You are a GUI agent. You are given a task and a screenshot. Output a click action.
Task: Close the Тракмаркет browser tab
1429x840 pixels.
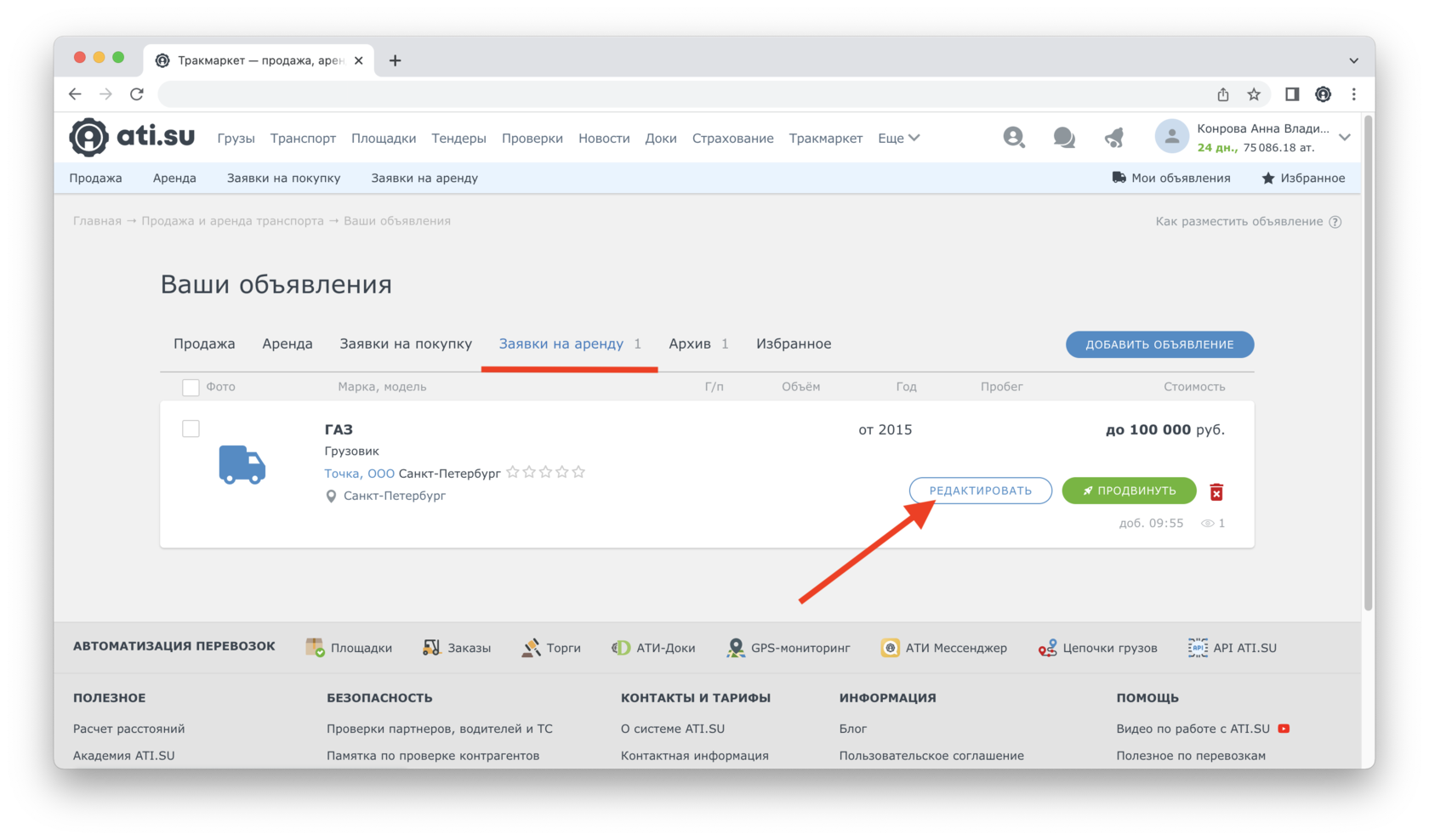[x=358, y=60]
